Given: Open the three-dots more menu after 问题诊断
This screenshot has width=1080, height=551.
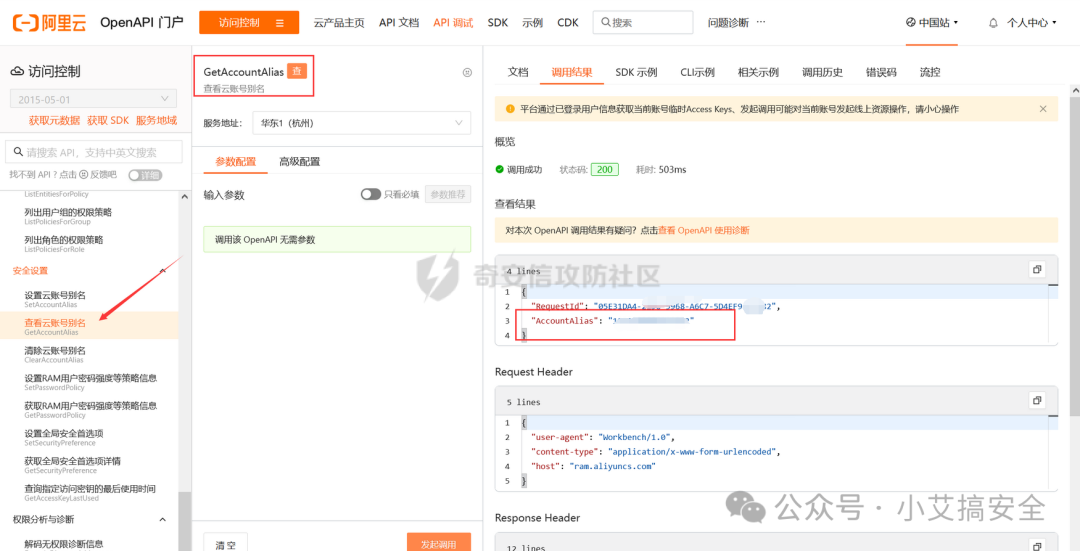Looking at the screenshot, I should pos(761,22).
